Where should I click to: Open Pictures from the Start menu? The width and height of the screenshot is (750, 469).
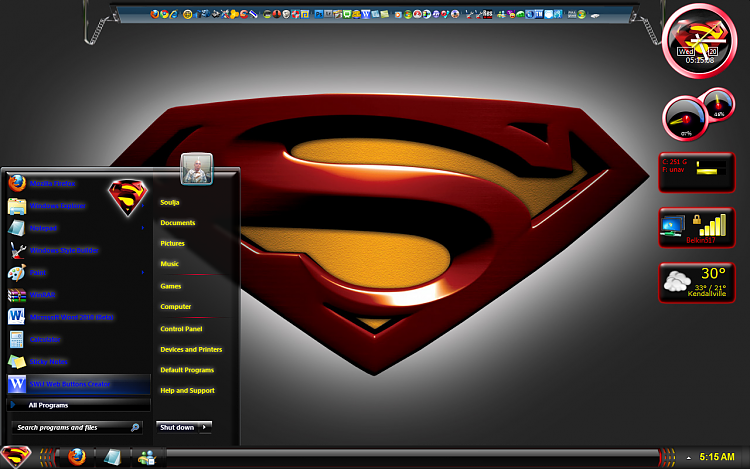172,243
